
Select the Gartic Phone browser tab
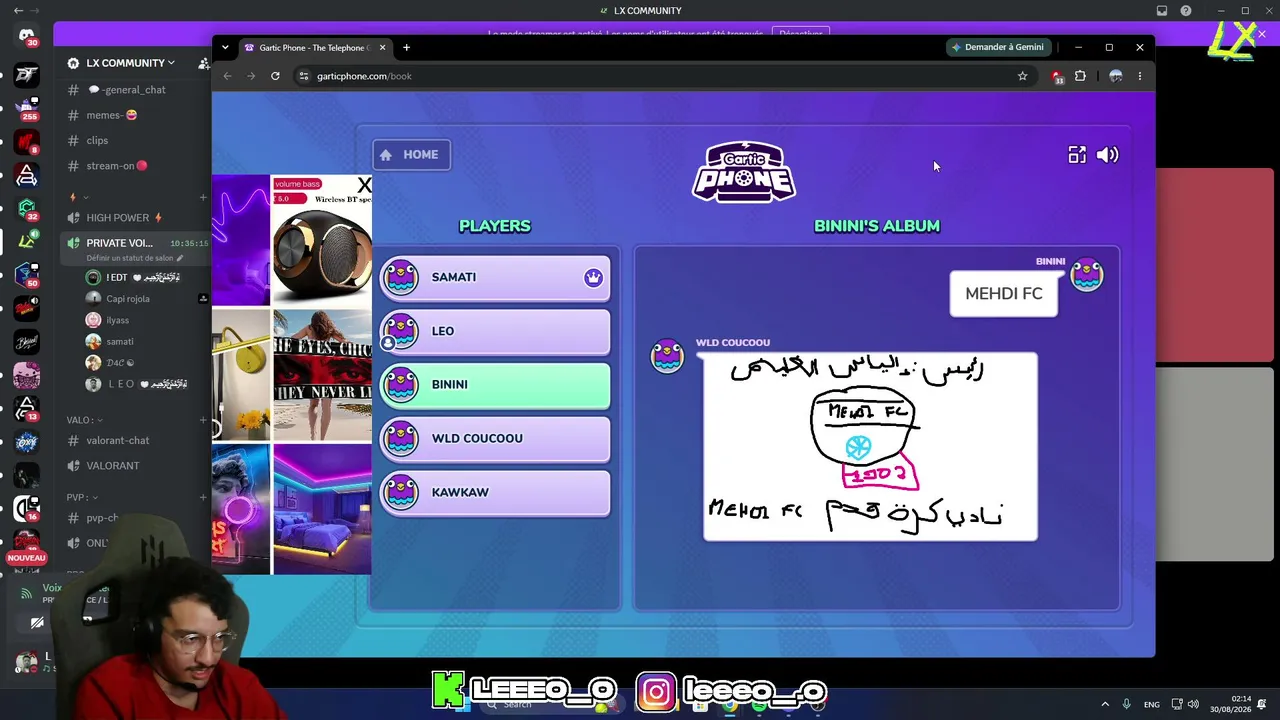pos(315,47)
